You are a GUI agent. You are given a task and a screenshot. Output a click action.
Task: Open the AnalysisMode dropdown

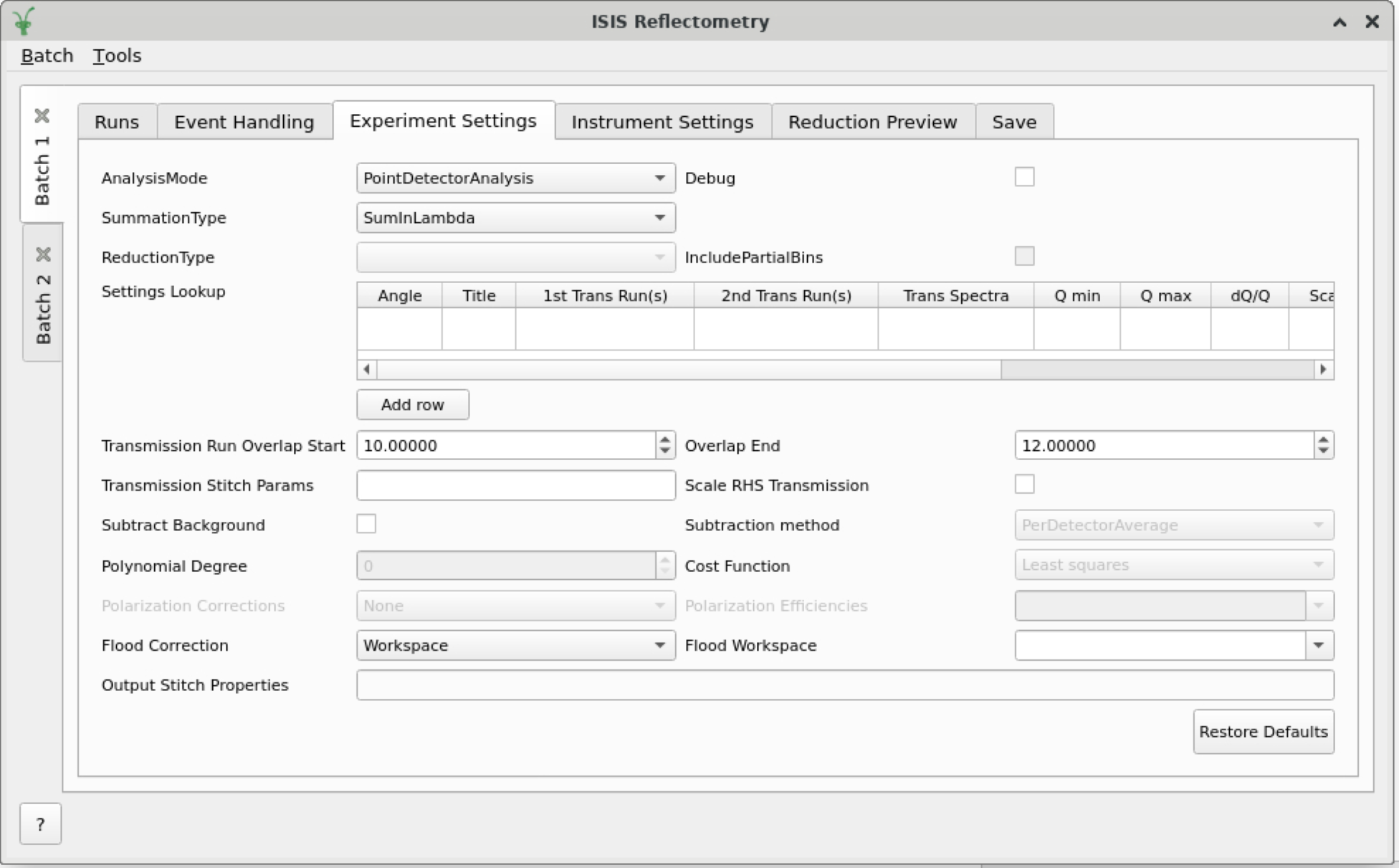pyautogui.click(x=515, y=178)
